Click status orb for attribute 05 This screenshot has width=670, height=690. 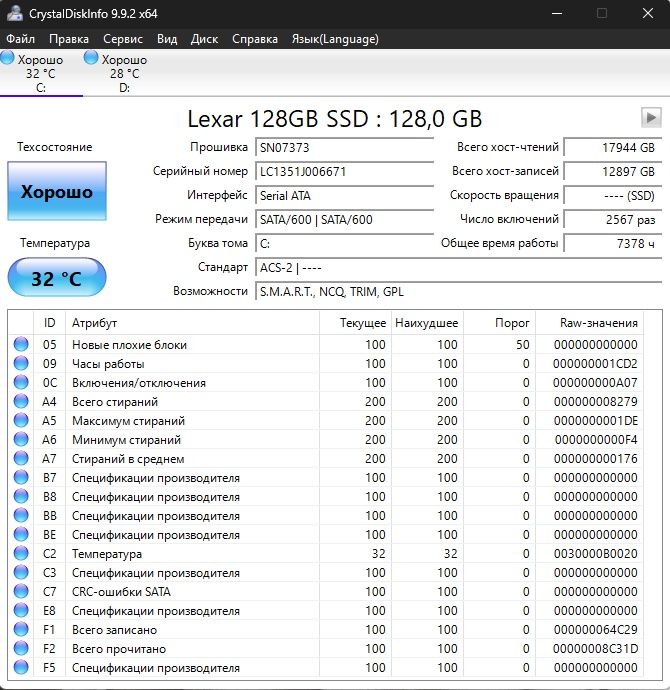coord(21,344)
